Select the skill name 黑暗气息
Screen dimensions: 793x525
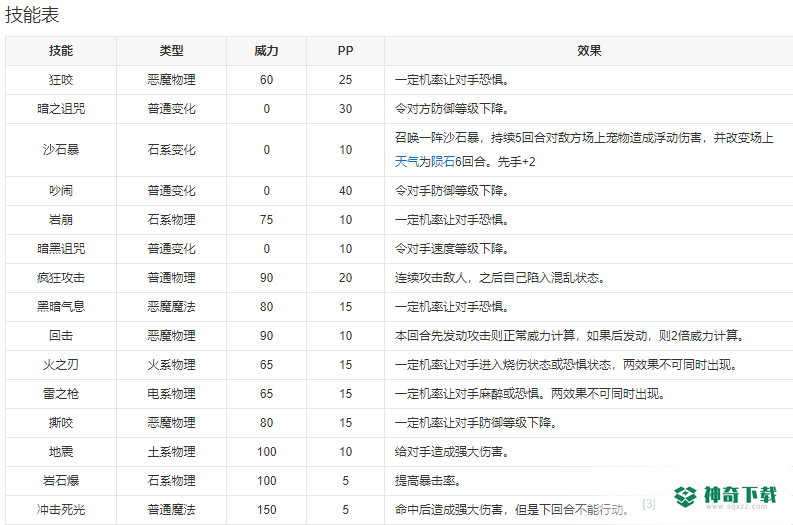61,307
